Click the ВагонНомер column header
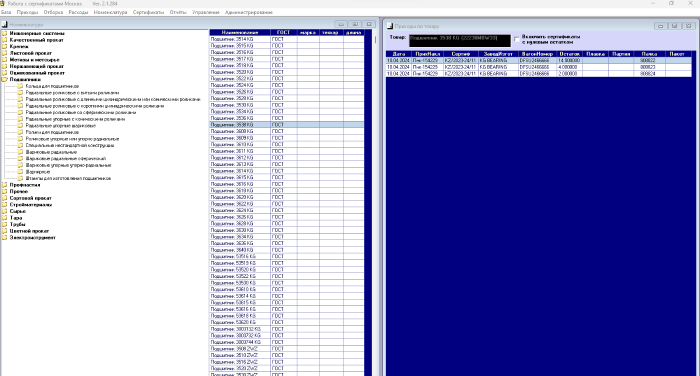This screenshot has width=700, height=376. click(538, 54)
